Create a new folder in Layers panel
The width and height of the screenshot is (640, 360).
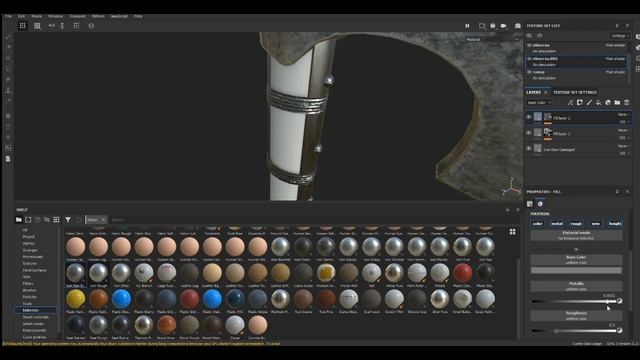click(617, 102)
